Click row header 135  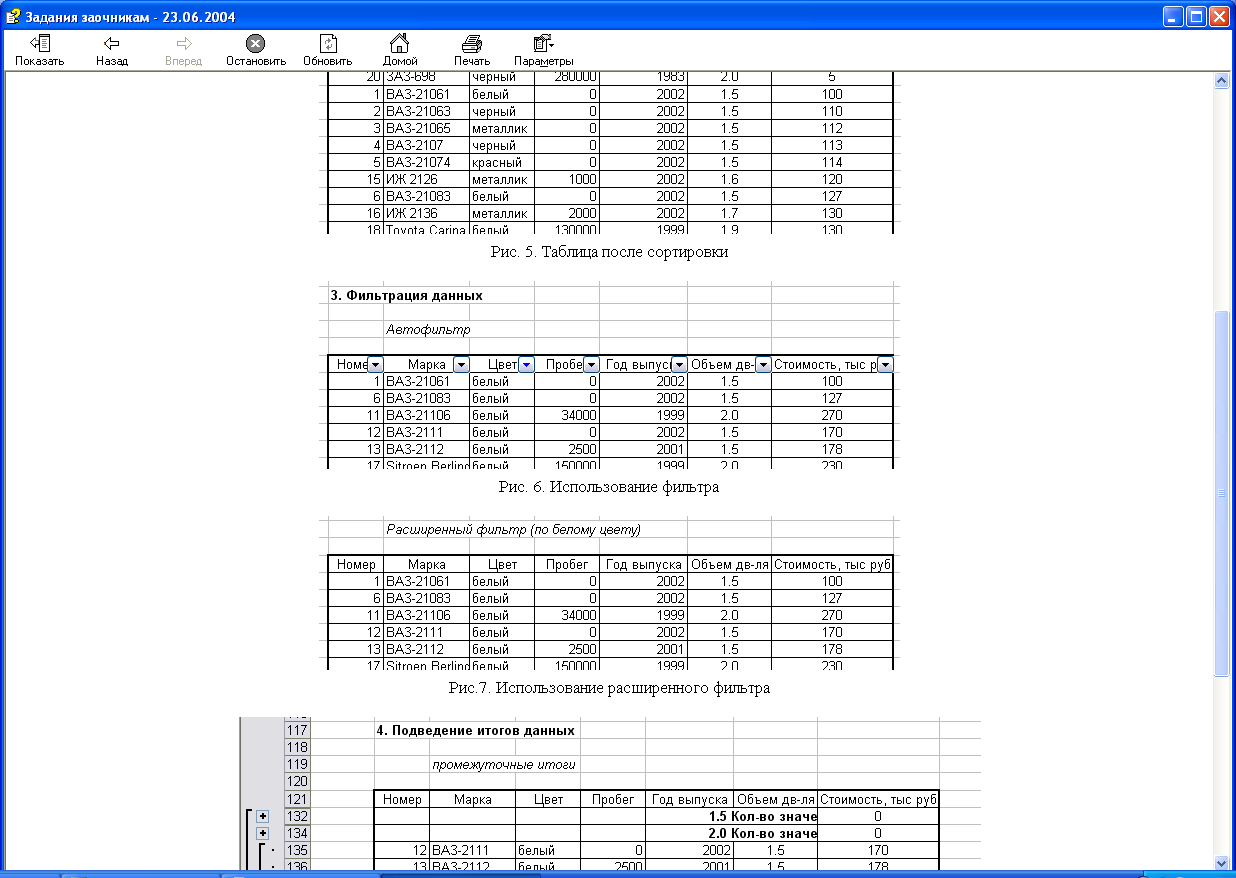tap(298, 850)
